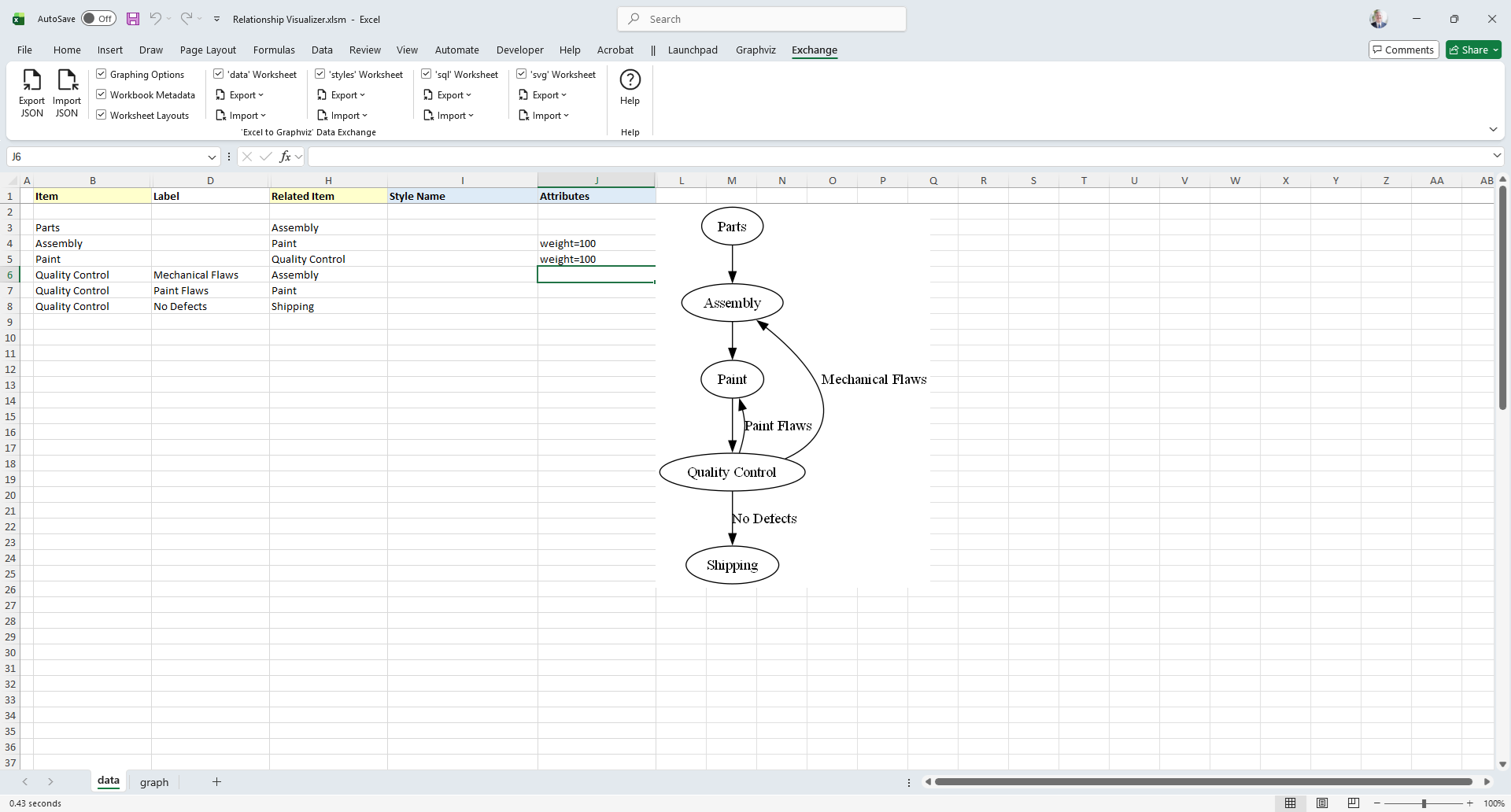
Task: Open the Graphviz ribbon tab
Action: coord(755,50)
